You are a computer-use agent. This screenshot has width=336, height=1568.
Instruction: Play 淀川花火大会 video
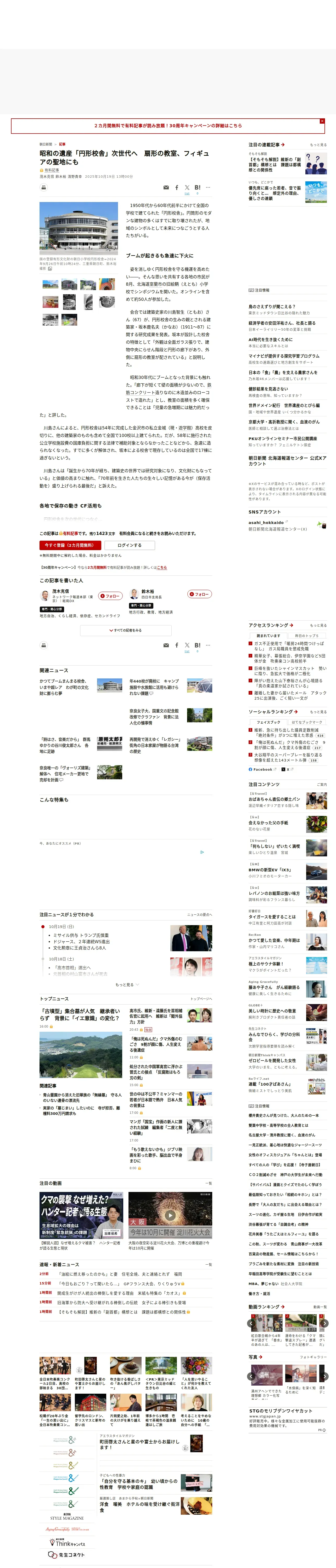point(170,1215)
